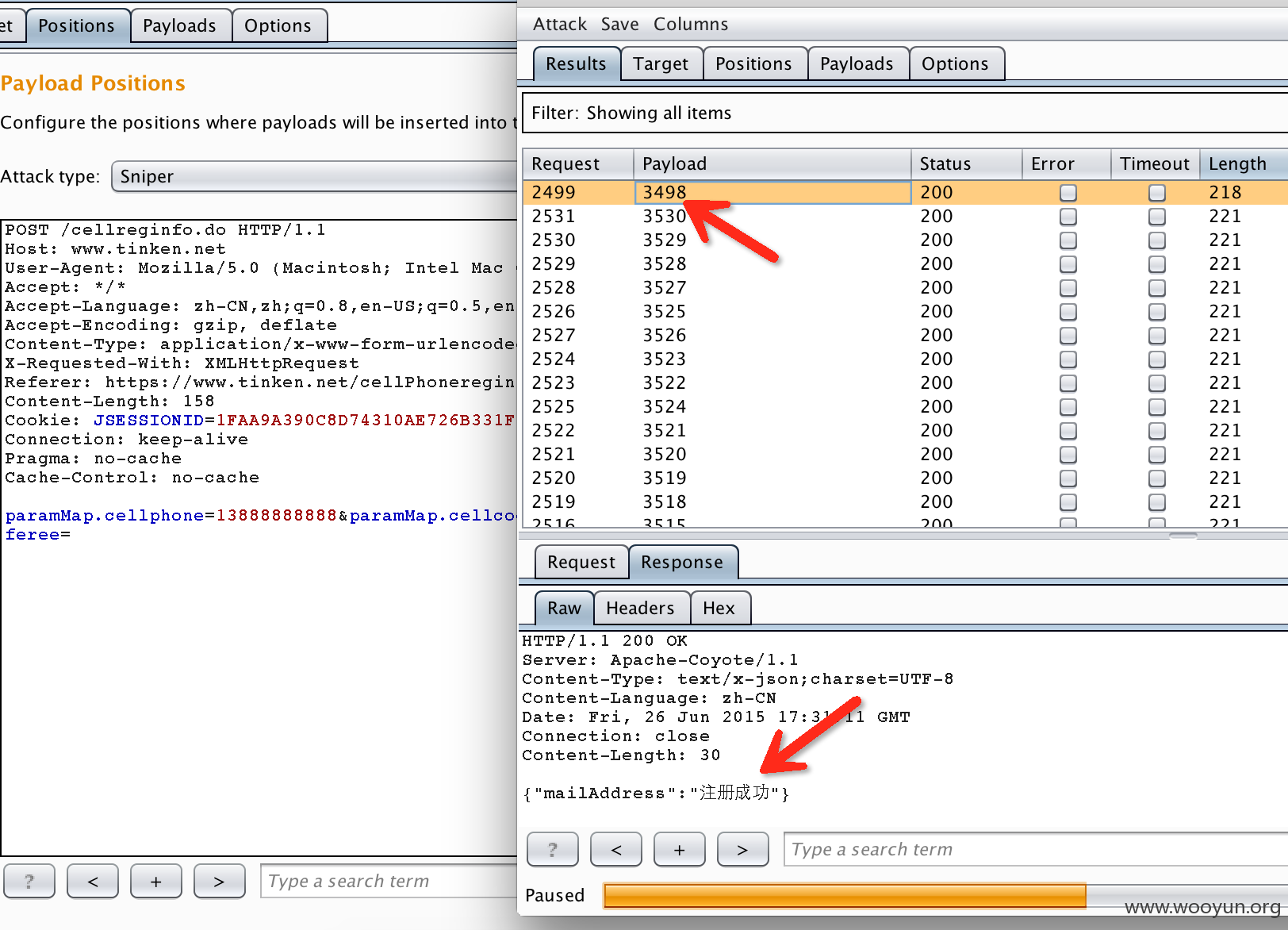Sort by the Error column header

pos(1066,163)
